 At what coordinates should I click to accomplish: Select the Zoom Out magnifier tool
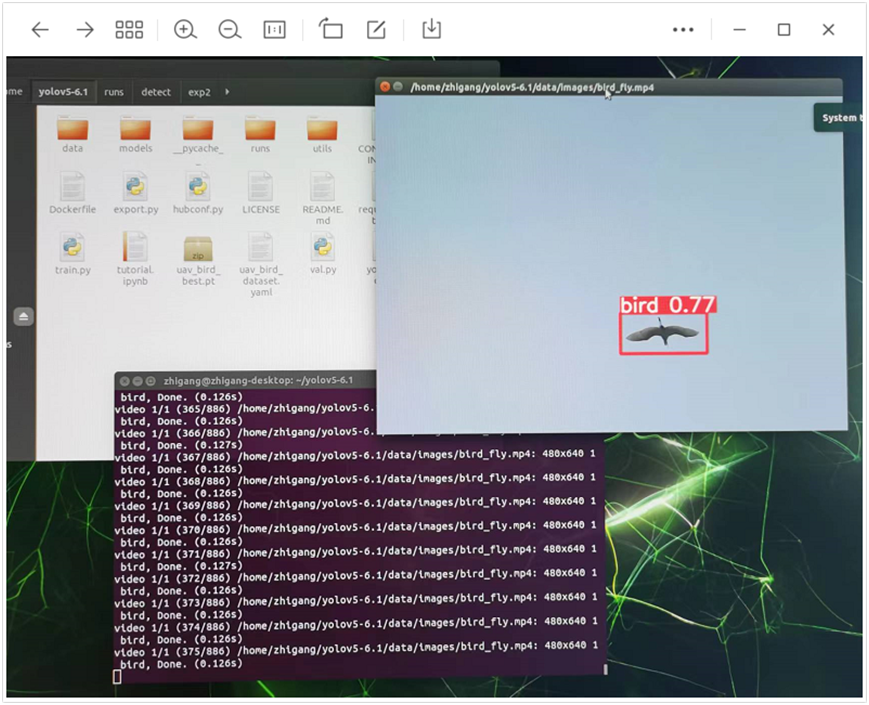point(229,30)
